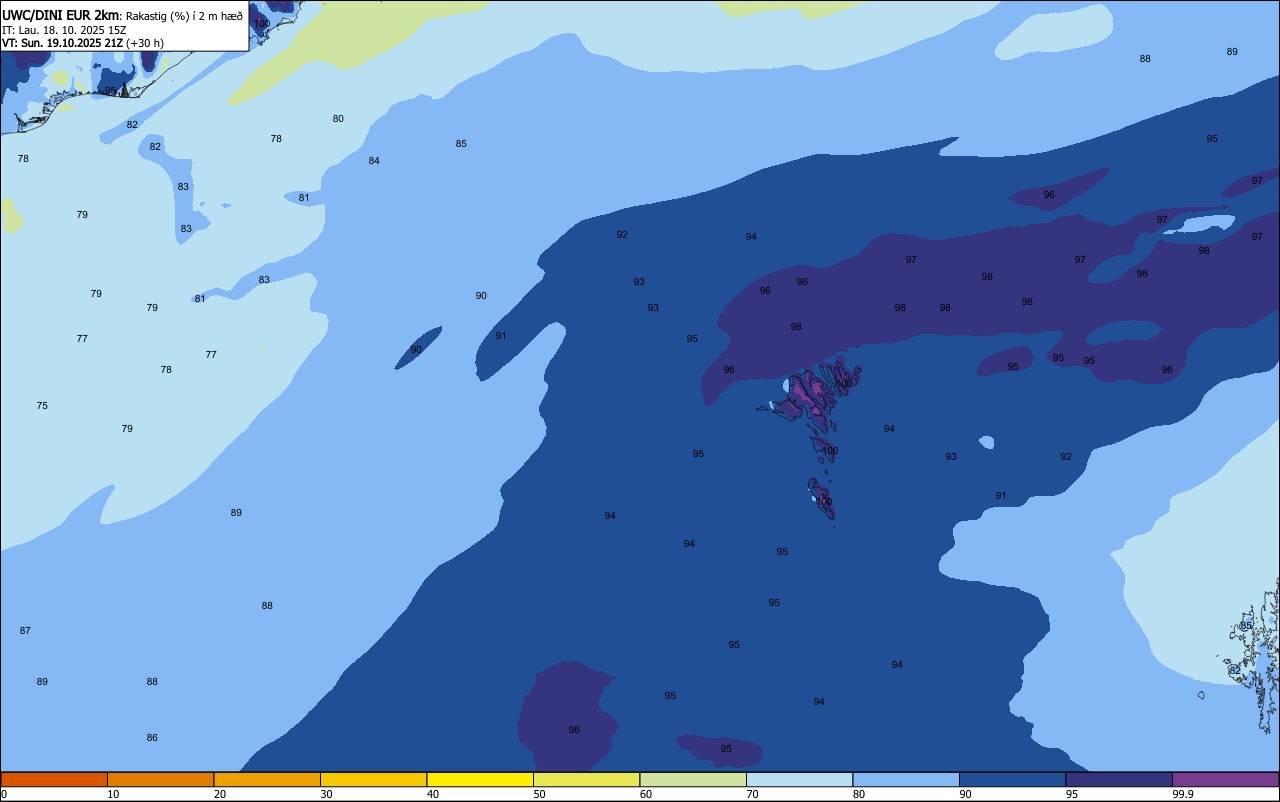
Task: Pick the 80–90 medium blue legend segment
Action: pos(906,779)
